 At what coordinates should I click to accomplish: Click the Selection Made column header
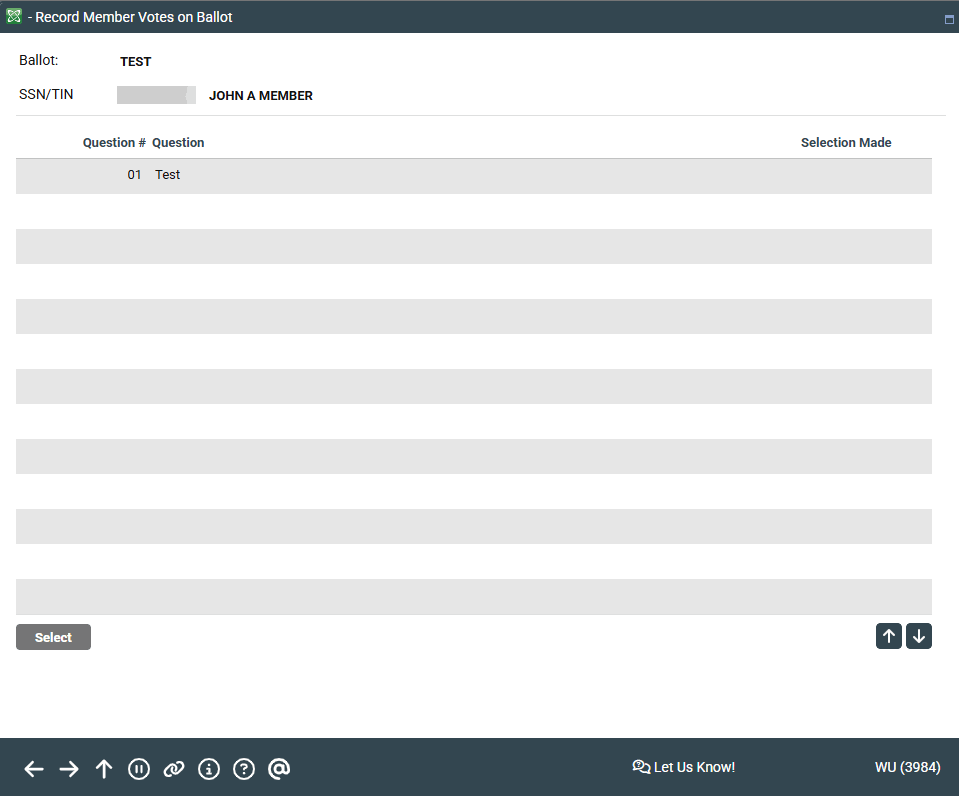(845, 143)
